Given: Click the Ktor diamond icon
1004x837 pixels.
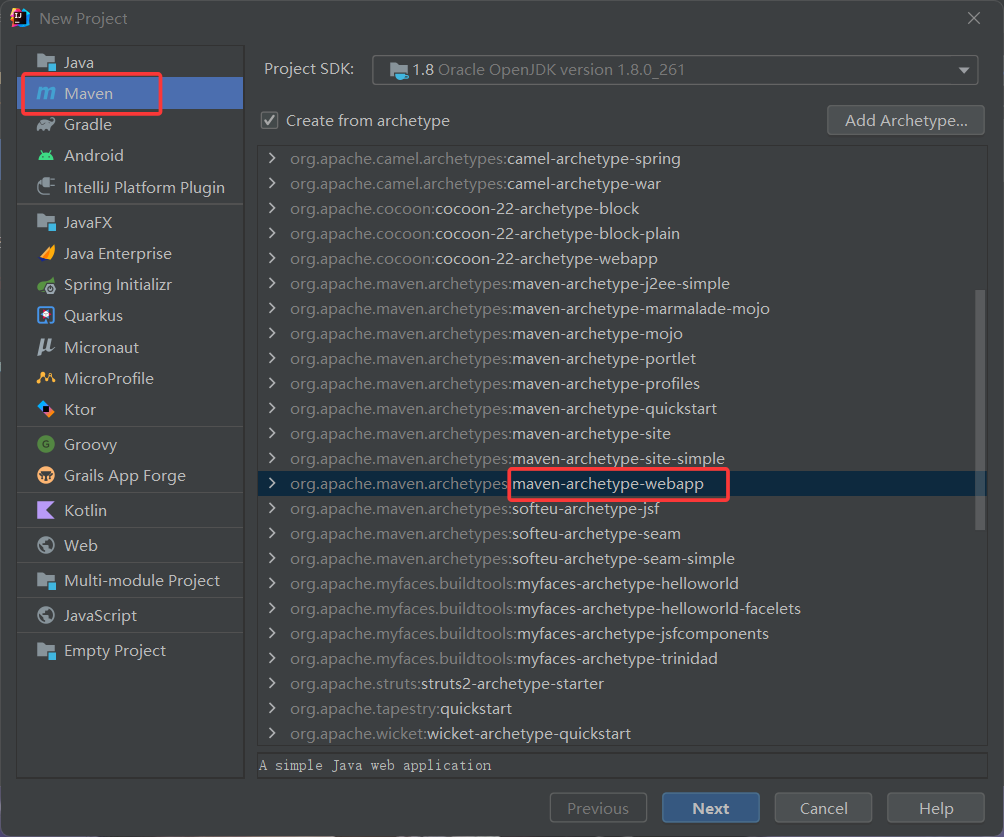Looking at the screenshot, I should [x=46, y=409].
